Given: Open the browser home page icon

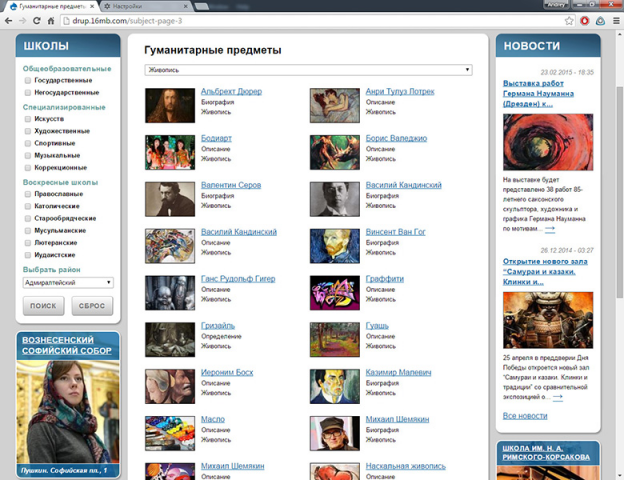Looking at the screenshot, I should 51,21.
